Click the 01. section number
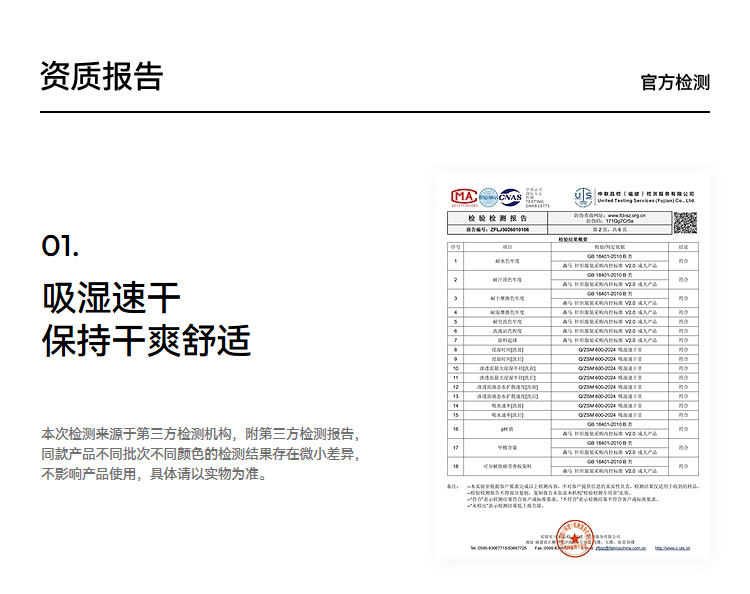 60,246
